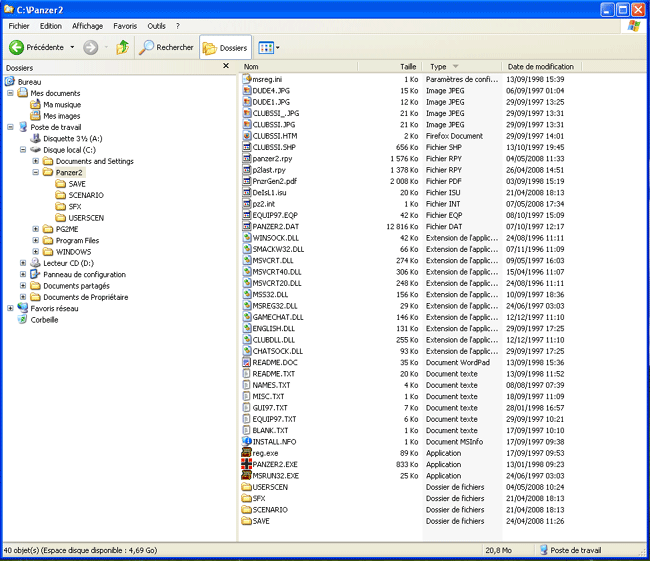Select the SCENARIO folder in file list
This screenshot has width=650, height=561.
(270, 510)
